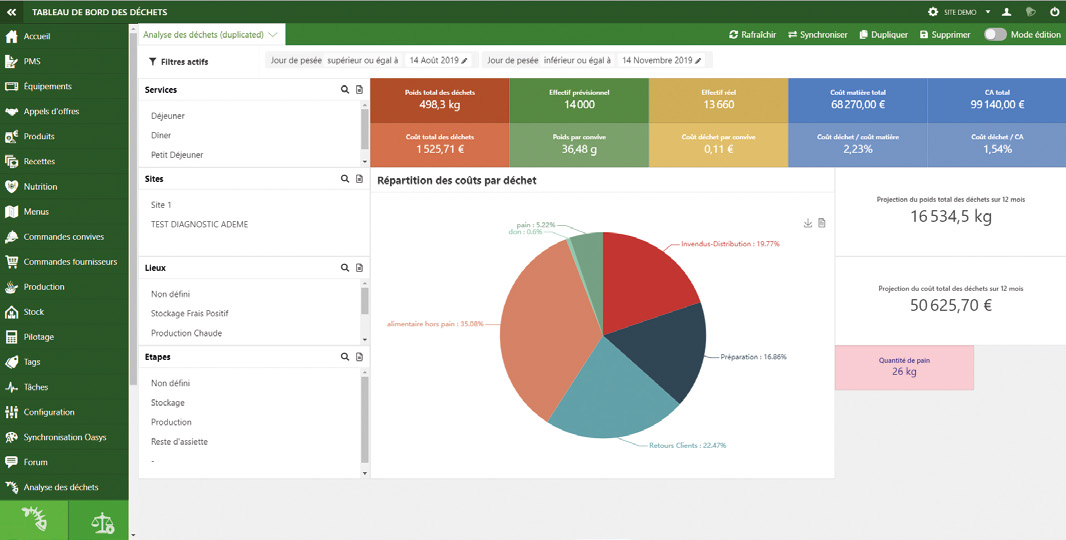Download the pie chart image
Image resolution: width=1066 pixels, height=540 pixels.
[808, 223]
